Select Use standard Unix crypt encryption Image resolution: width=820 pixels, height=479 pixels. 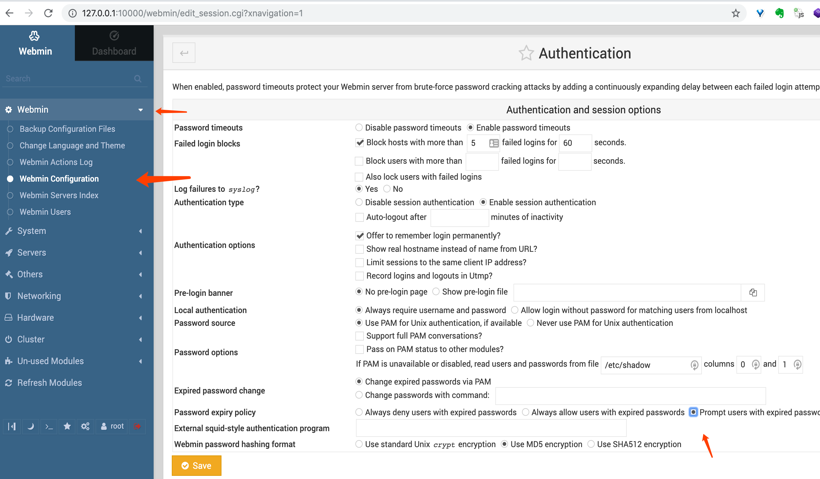[x=359, y=444]
